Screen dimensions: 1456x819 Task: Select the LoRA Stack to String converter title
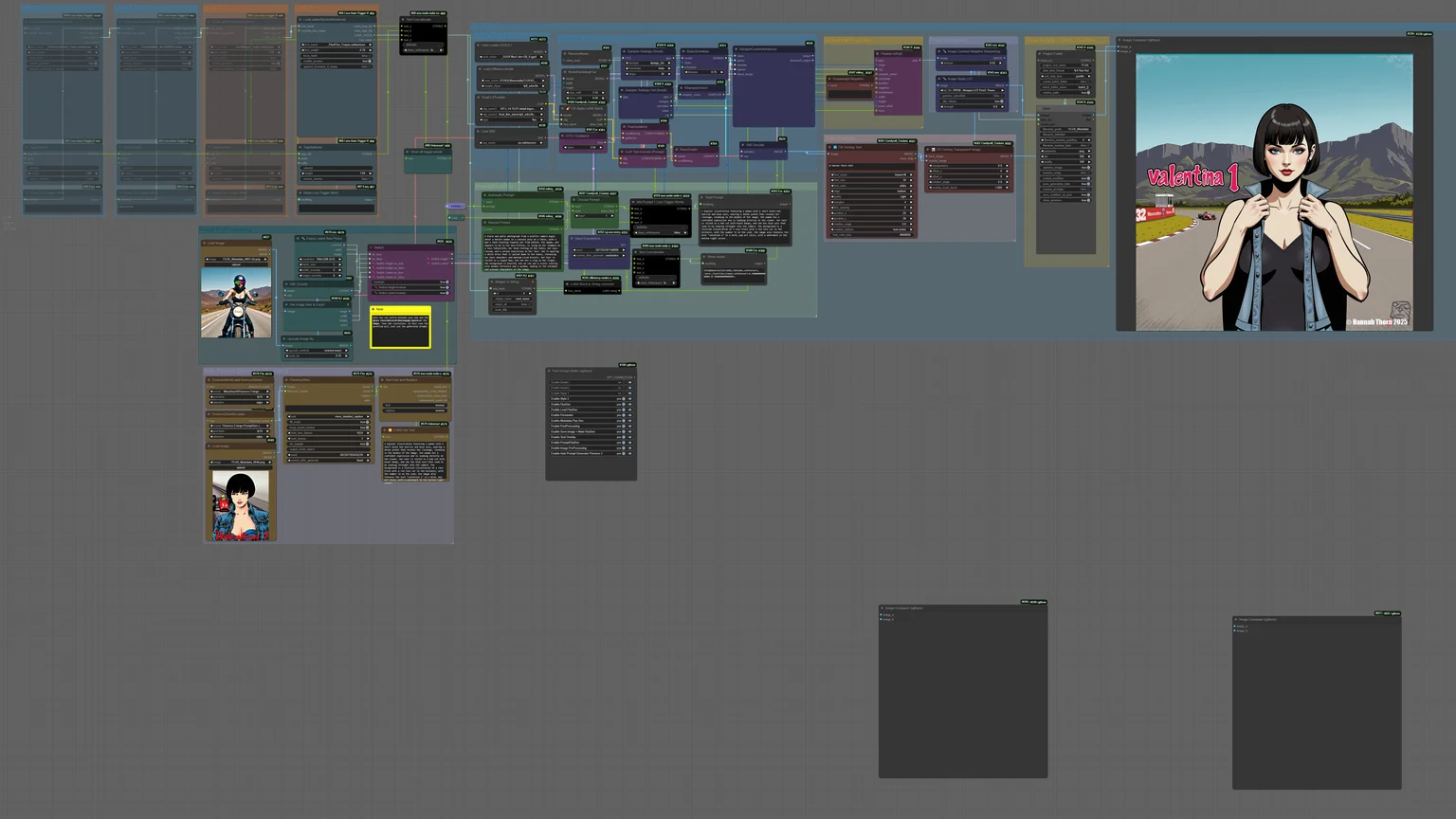(591, 283)
